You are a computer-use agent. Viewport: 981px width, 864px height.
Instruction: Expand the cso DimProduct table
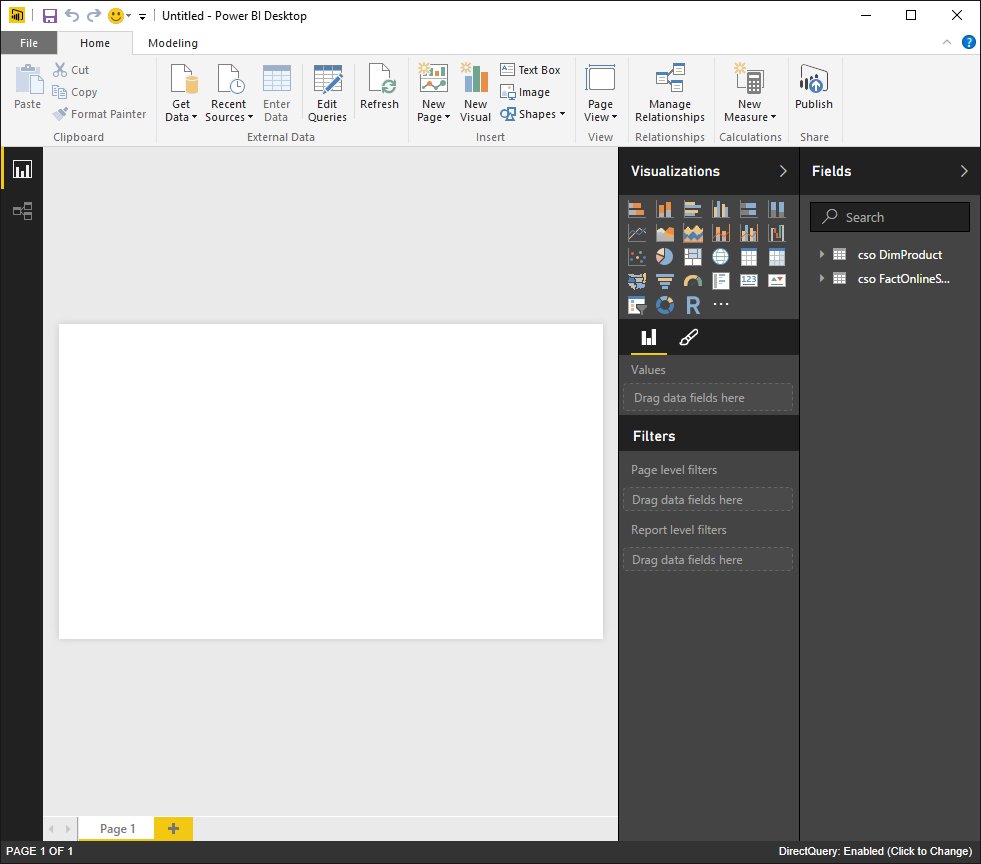[x=823, y=254]
